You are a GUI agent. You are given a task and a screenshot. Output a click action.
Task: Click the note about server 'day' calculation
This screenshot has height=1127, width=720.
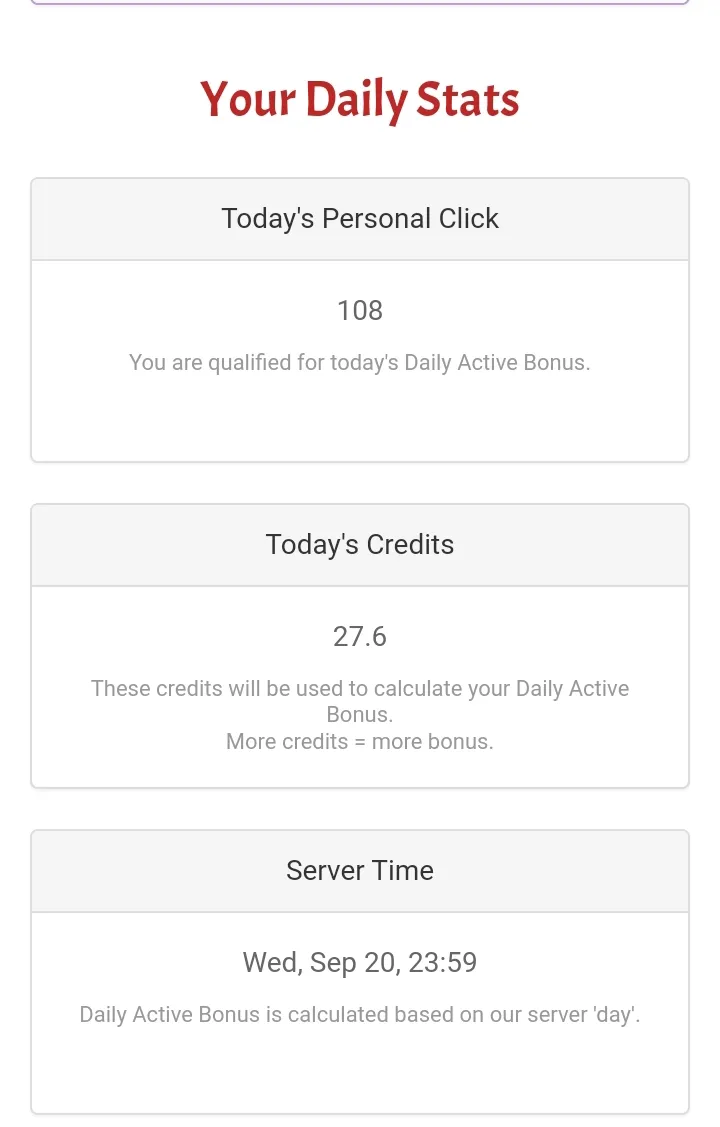pos(360,1014)
